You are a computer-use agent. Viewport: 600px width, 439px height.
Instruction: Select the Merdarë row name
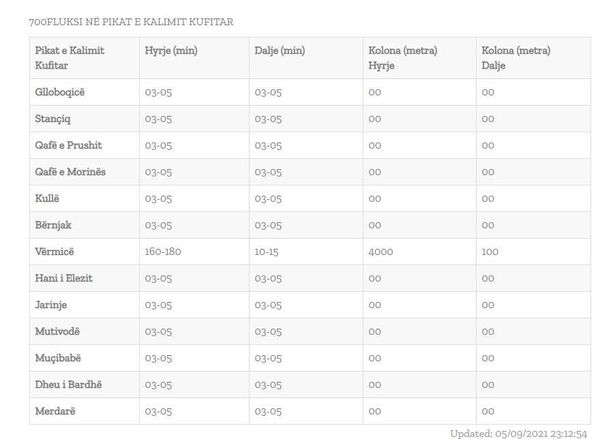(x=55, y=411)
